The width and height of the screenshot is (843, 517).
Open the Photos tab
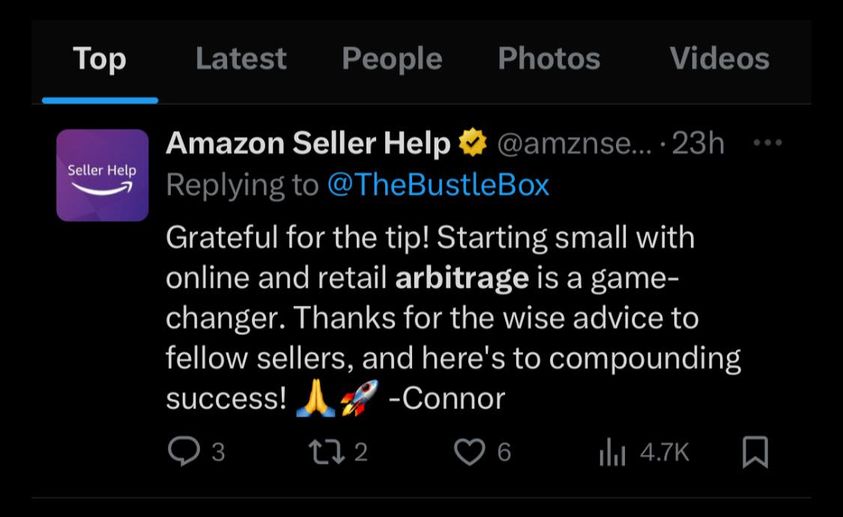coord(549,59)
